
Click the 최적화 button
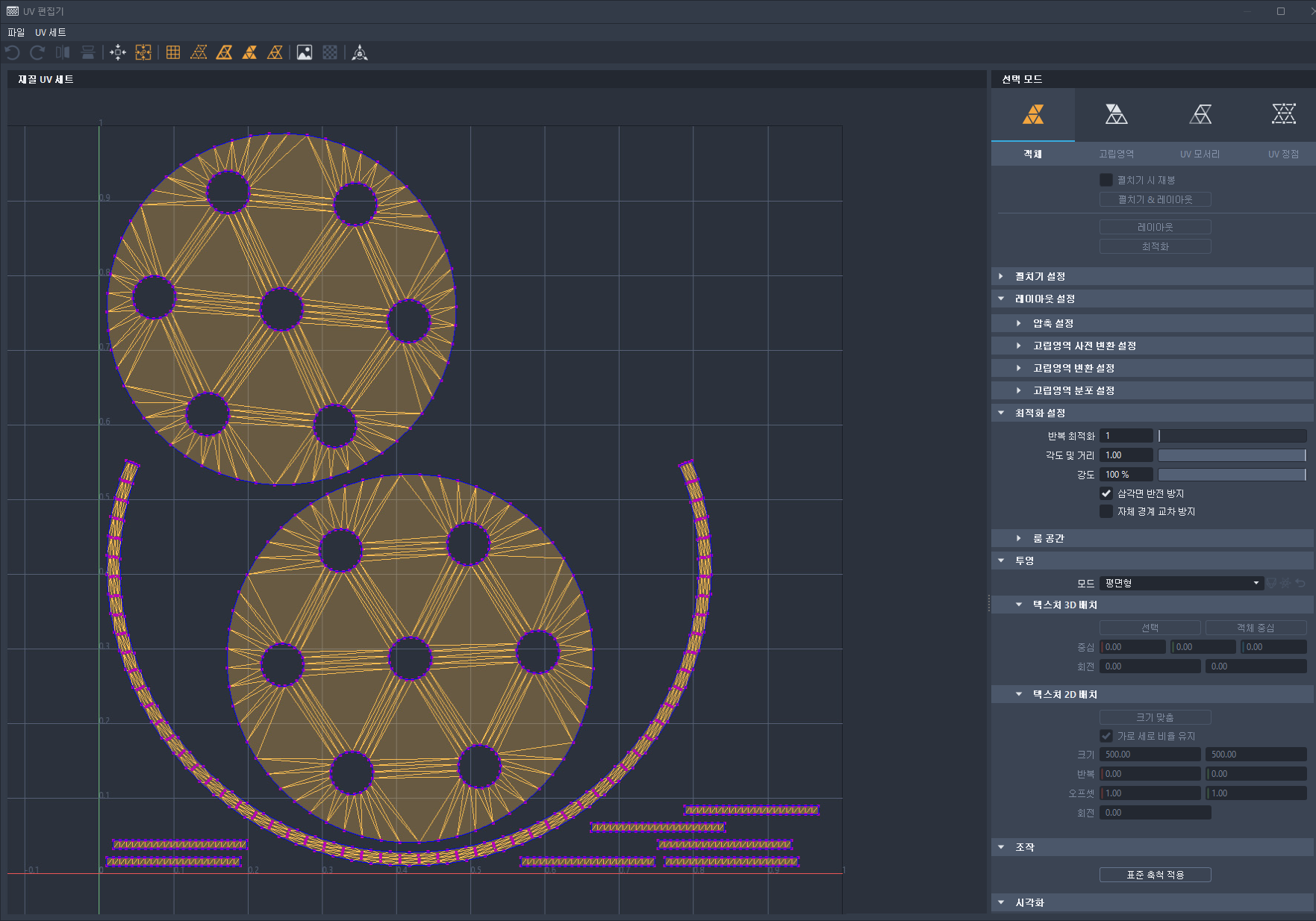click(x=1156, y=246)
